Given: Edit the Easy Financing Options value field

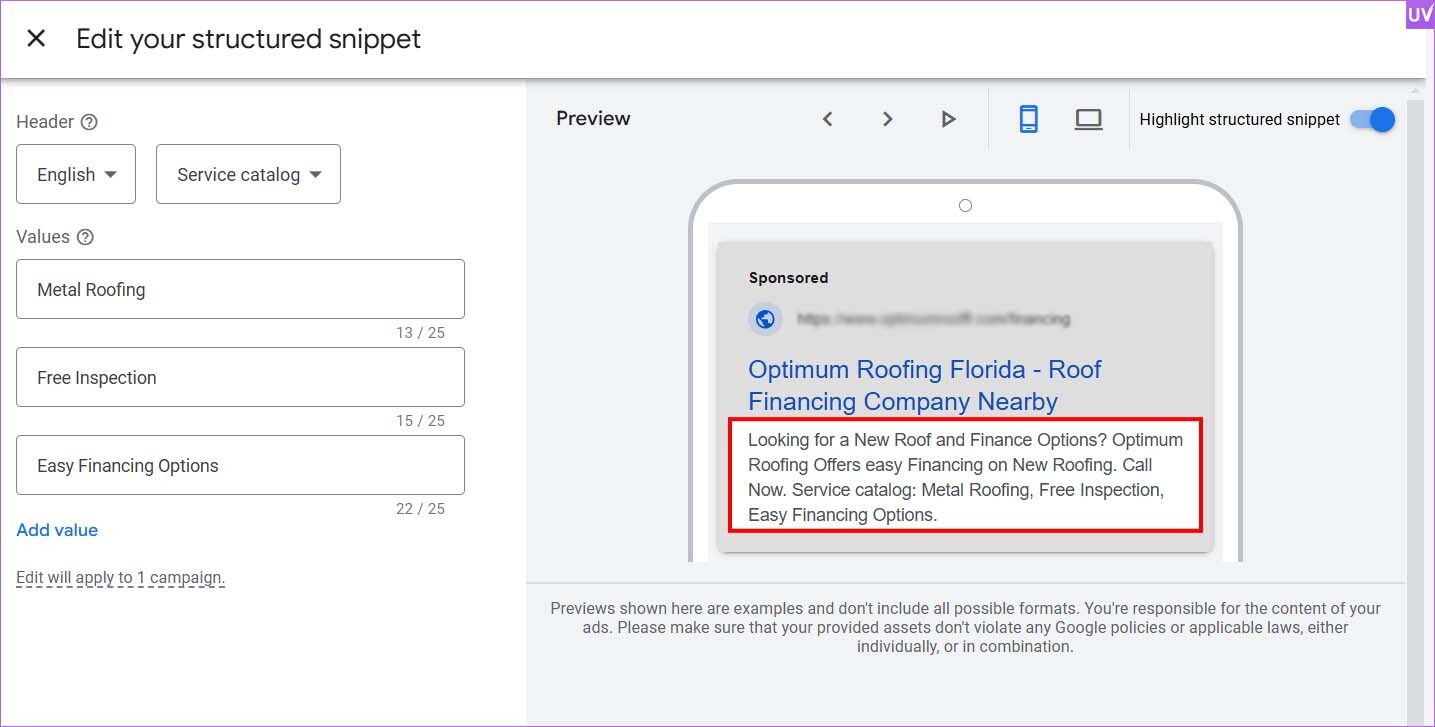Looking at the screenshot, I should [240, 465].
